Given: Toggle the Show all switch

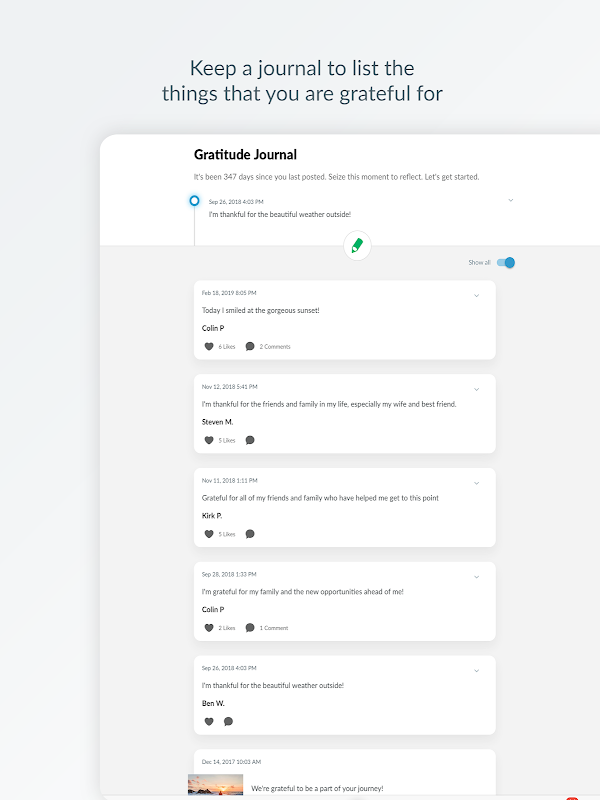Looking at the screenshot, I should [506, 263].
